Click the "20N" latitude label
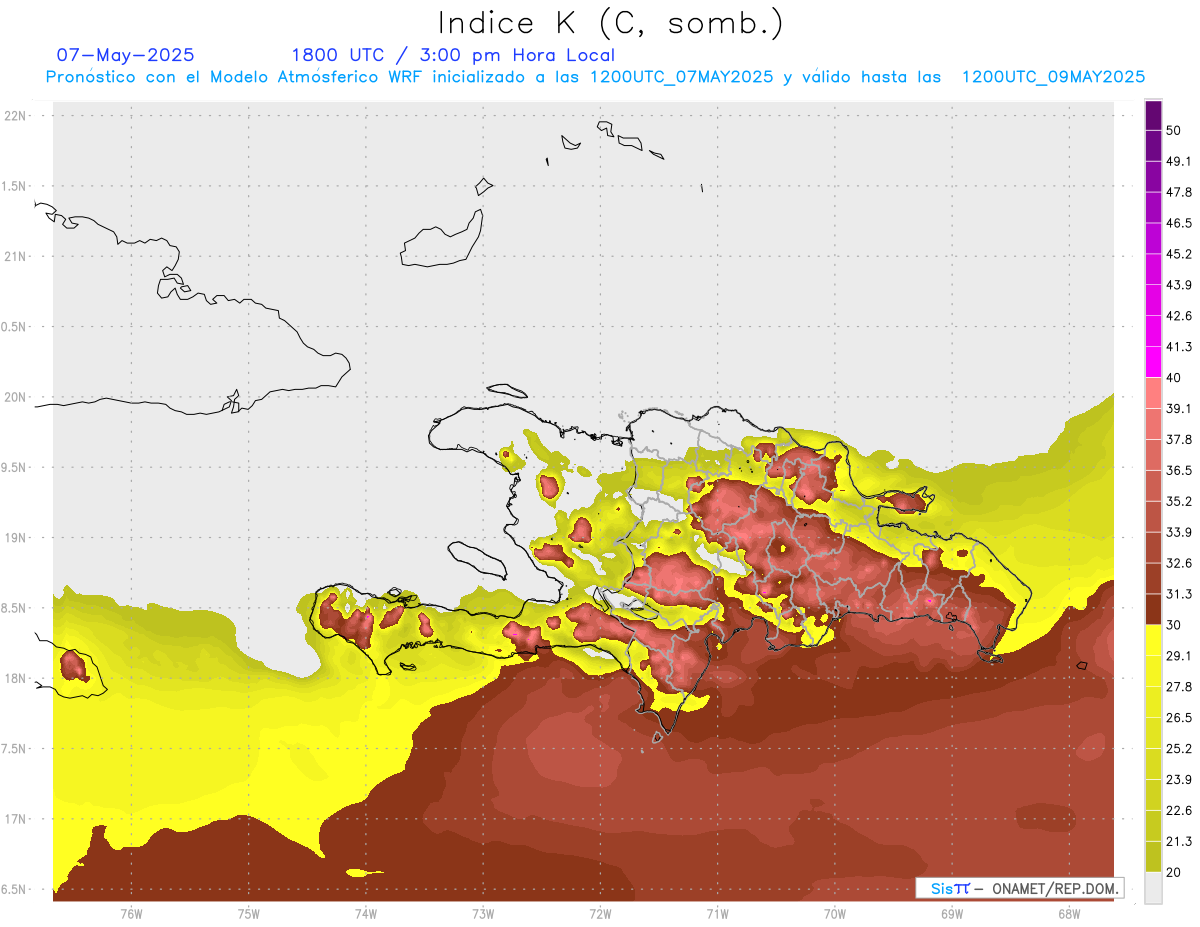This screenshot has width=1200, height=927. [x=16, y=397]
